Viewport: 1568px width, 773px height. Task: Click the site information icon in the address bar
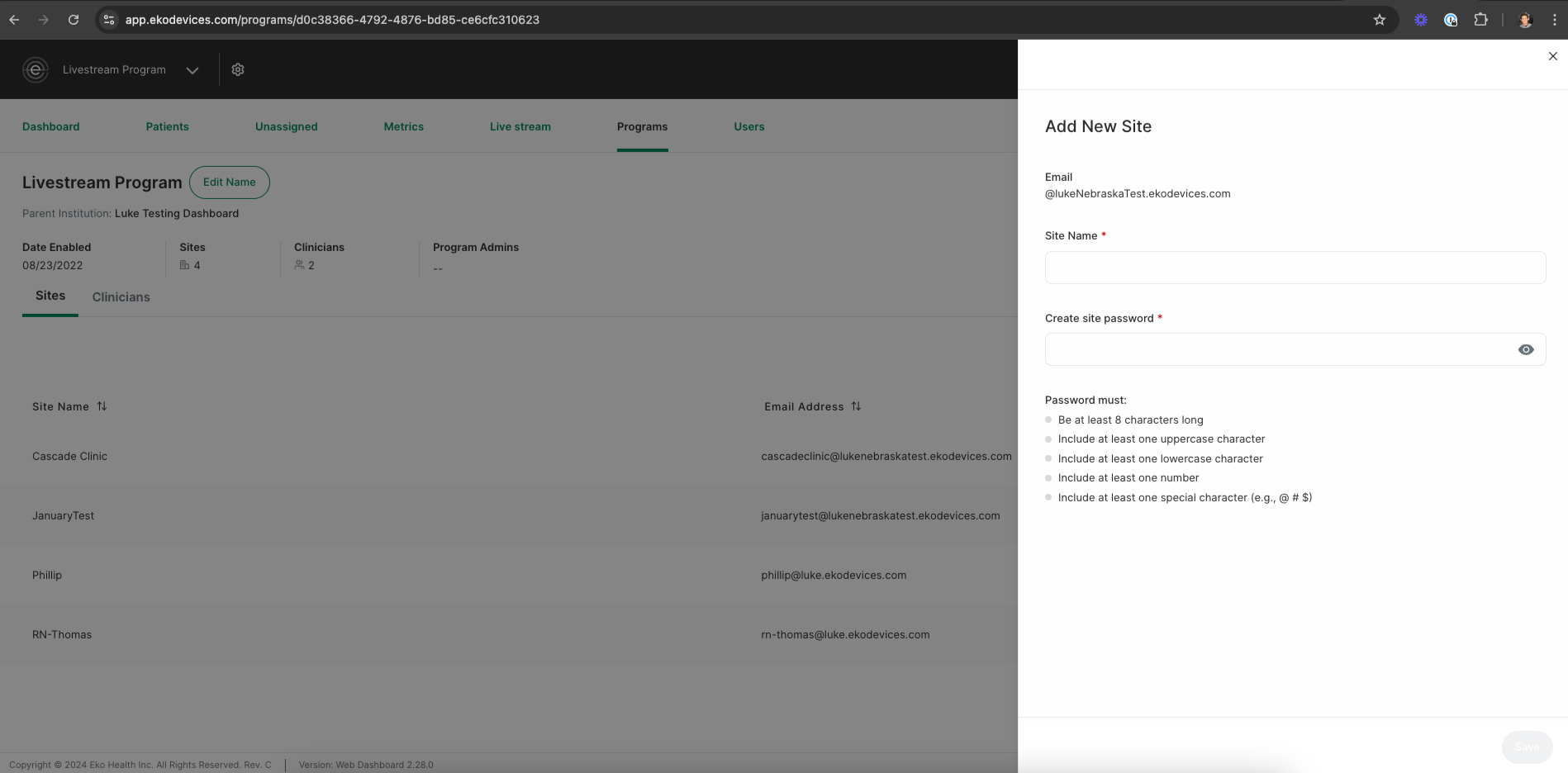pos(109,20)
